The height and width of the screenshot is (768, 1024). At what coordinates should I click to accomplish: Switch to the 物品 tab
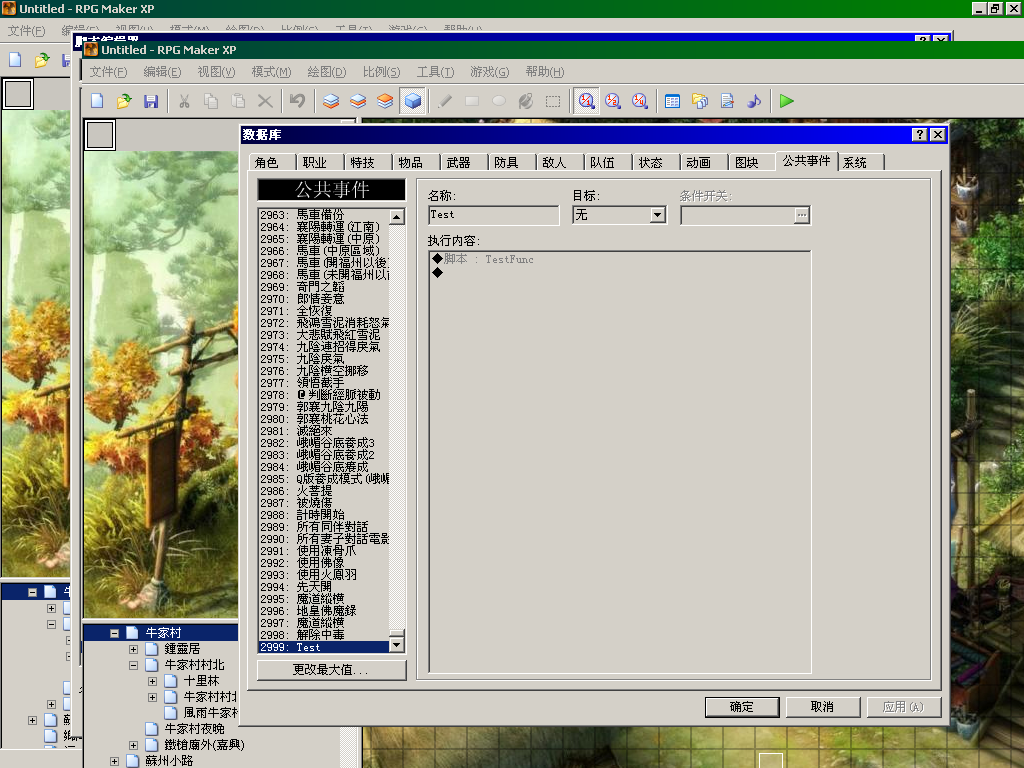tap(411, 163)
